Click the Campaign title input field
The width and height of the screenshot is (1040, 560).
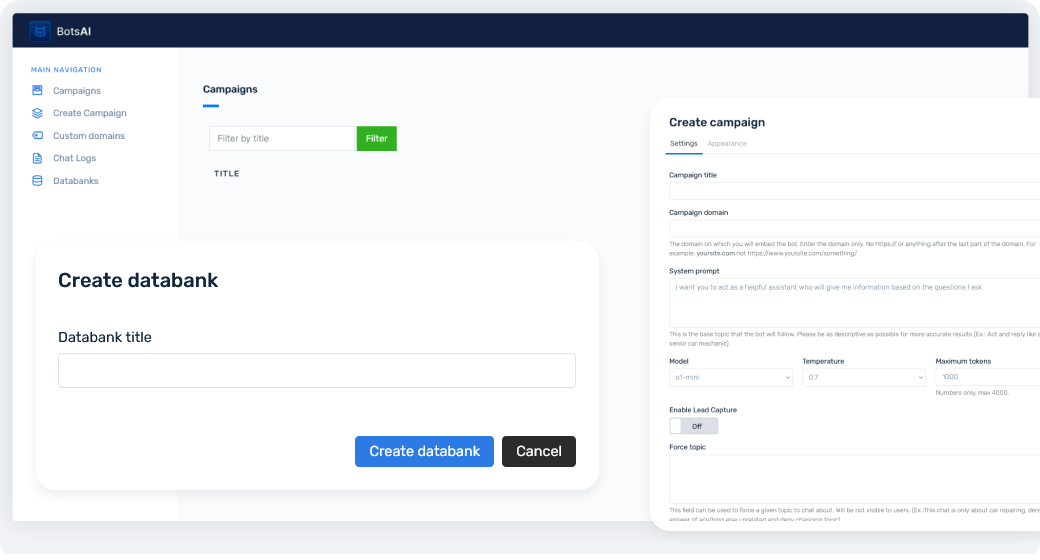click(x=852, y=191)
